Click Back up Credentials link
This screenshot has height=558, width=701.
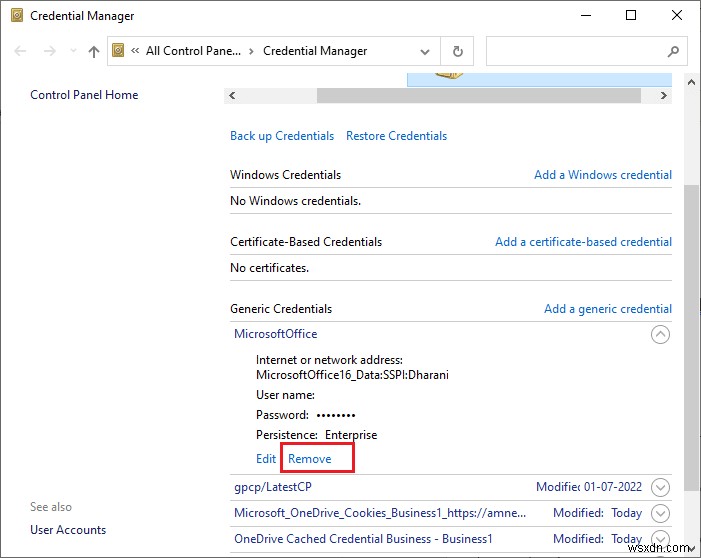282,136
